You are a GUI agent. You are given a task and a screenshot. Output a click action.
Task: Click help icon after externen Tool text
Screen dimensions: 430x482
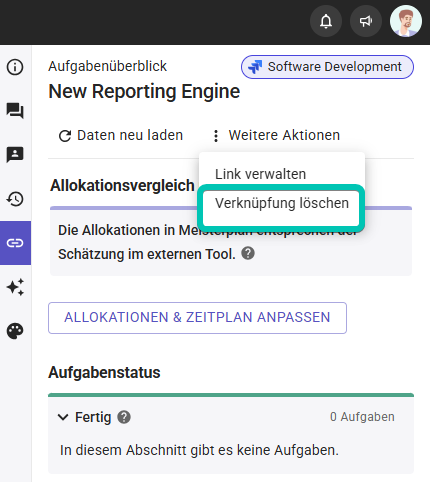tap(248, 253)
